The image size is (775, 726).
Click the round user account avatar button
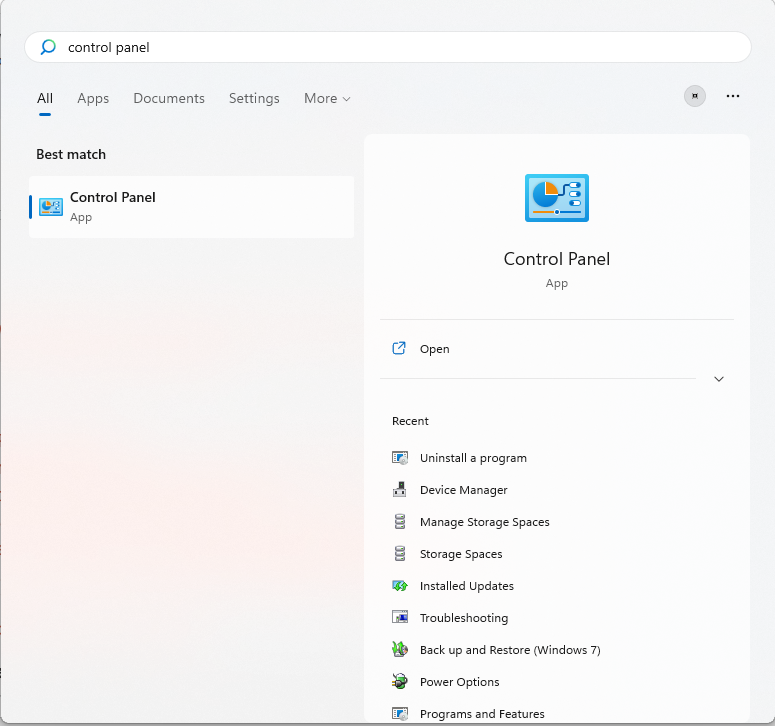694,96
